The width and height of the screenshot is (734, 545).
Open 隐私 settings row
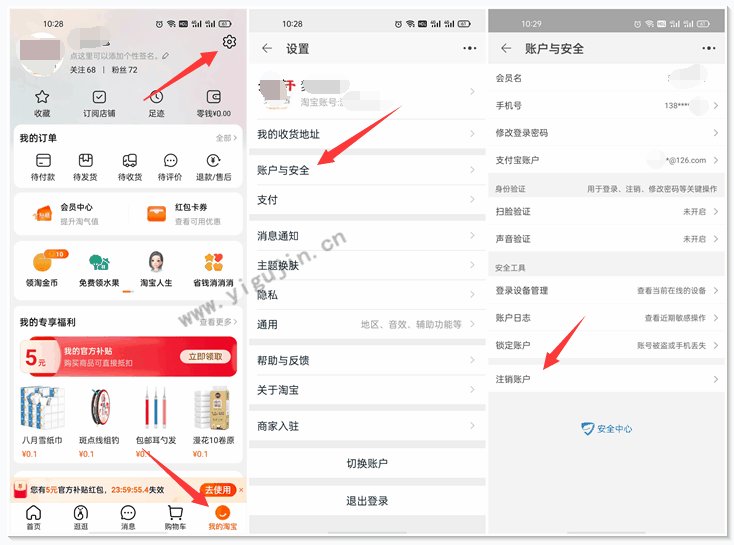[367, 295]
